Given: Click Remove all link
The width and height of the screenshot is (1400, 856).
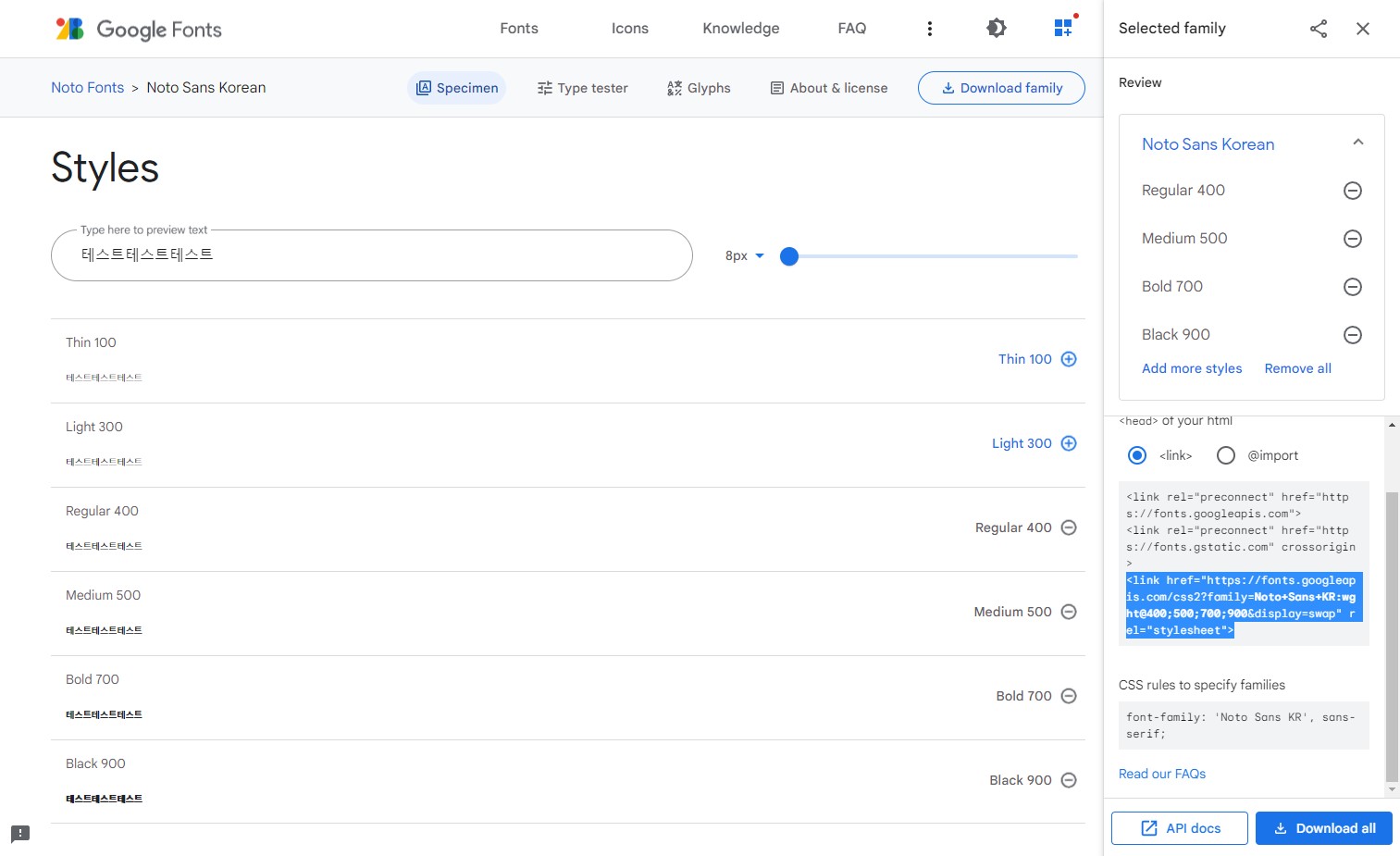Looking at the screenshot, I should [x=1298, y=368].
